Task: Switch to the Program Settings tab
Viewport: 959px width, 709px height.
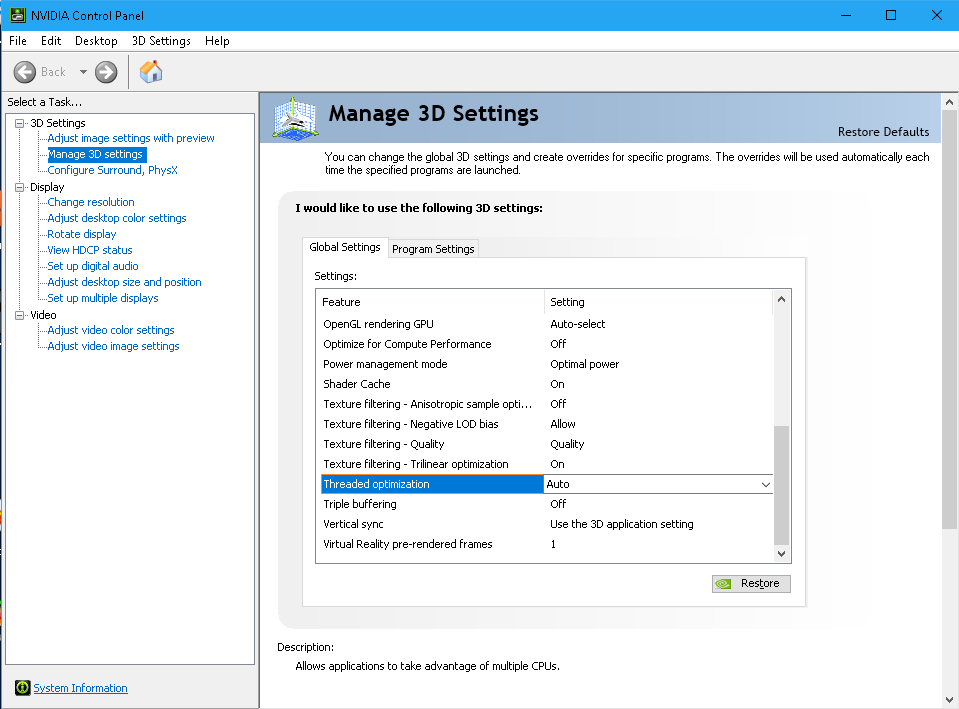Action: click(433, 249)
